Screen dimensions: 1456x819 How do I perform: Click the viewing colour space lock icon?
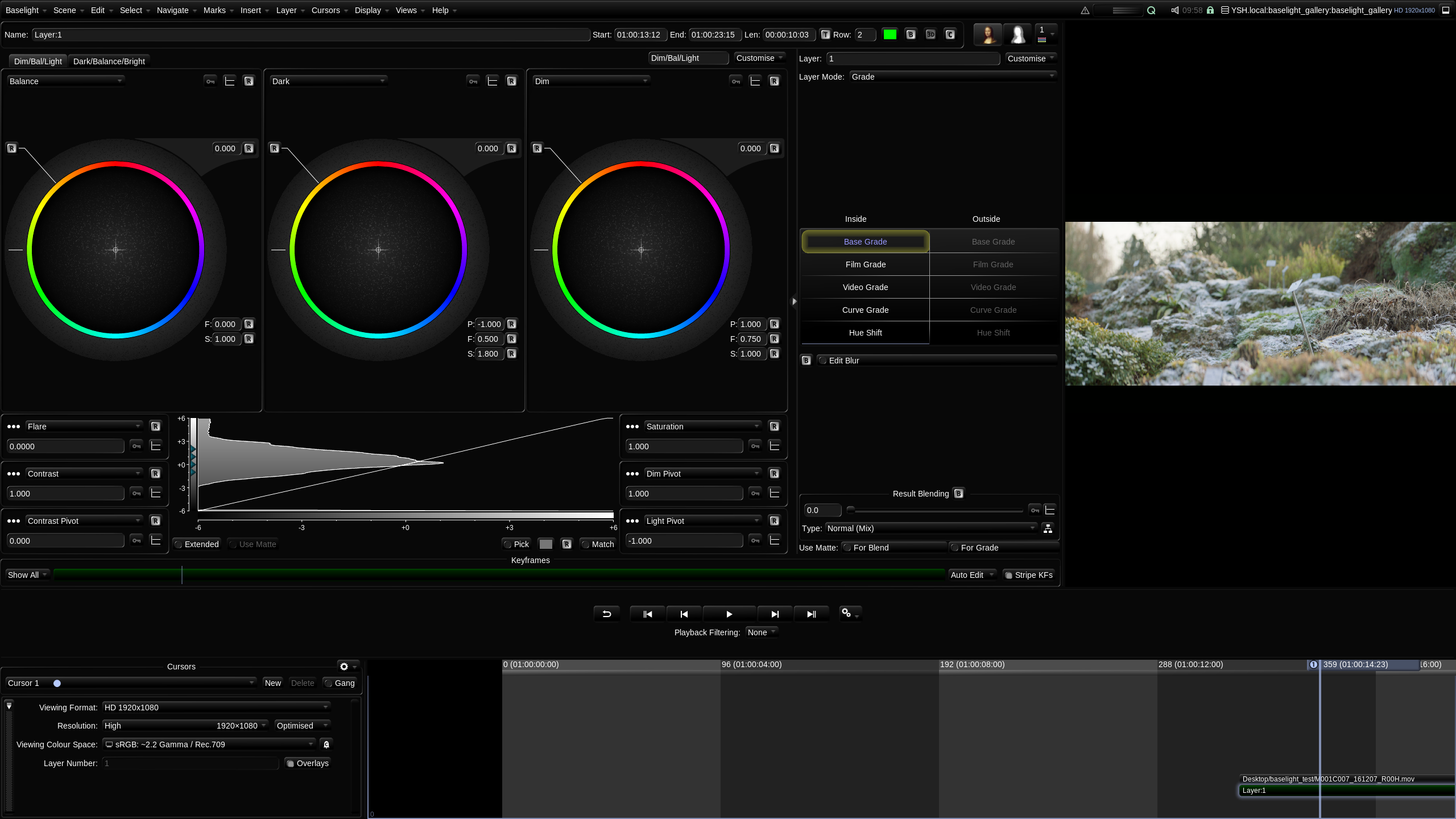pyautogui.click(x=326, y=744)
